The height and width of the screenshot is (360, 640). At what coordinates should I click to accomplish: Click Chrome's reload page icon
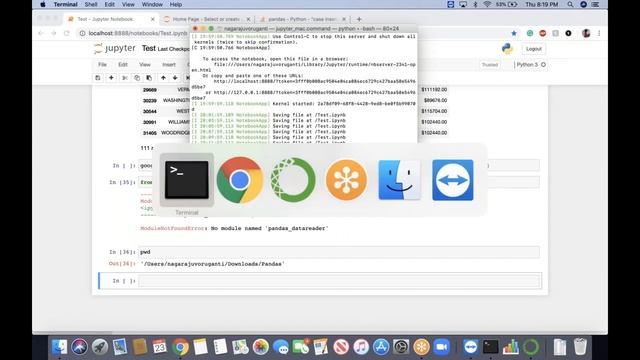tap(67, 33)
